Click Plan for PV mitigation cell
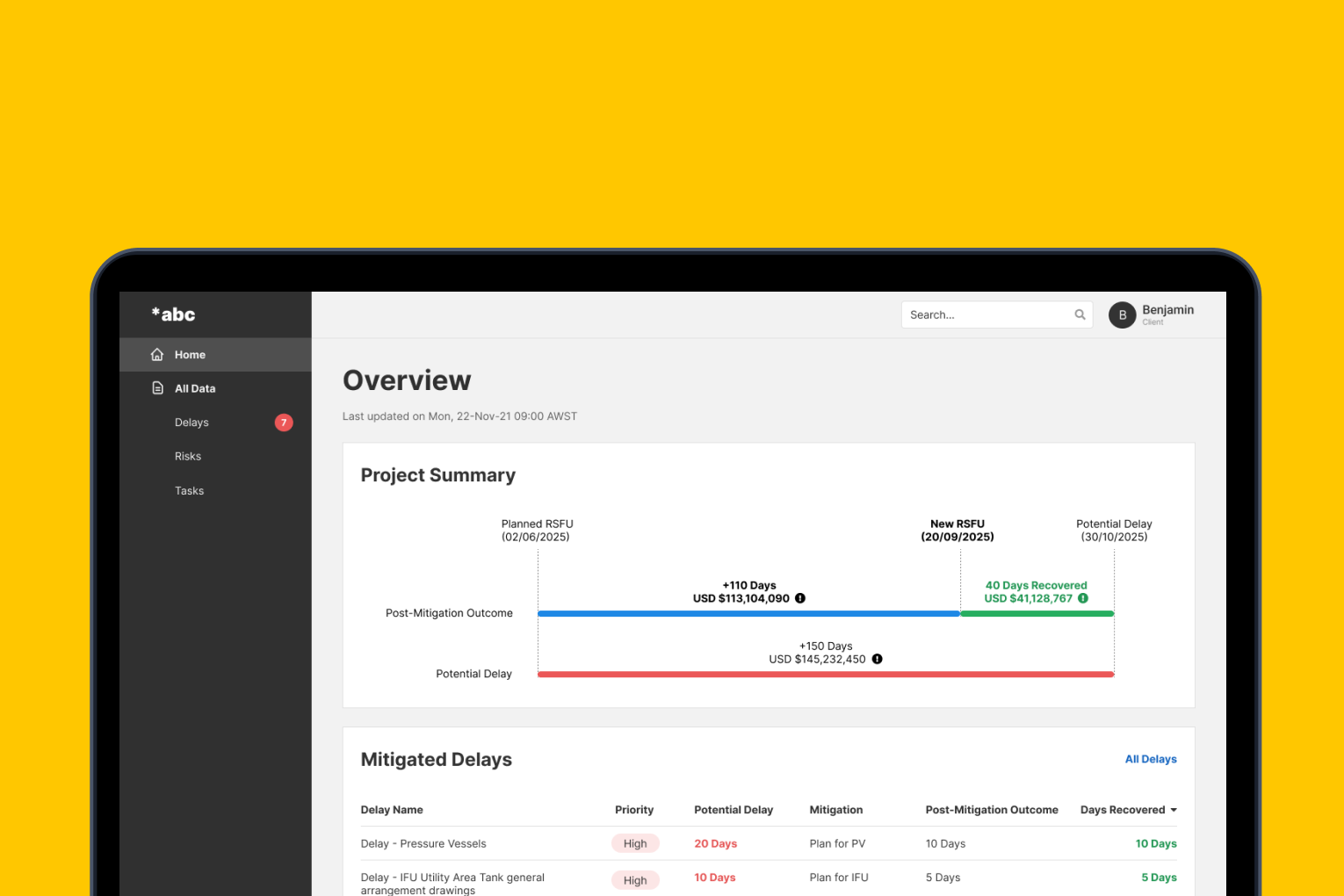 point(837,843)
